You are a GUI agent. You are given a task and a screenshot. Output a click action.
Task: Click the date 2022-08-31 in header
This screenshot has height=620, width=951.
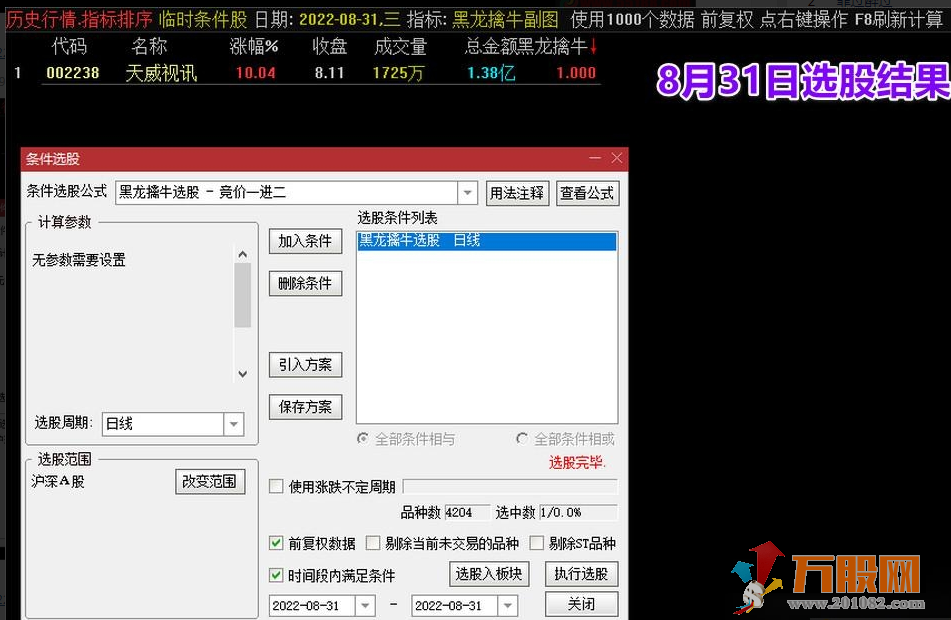pyautogui.click(x=338, y=19)
